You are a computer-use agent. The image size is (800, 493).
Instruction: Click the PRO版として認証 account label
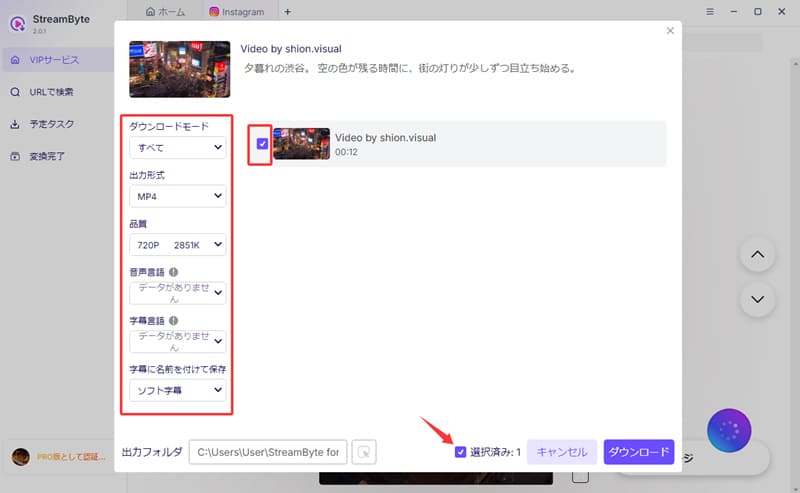tap(71, 457)
